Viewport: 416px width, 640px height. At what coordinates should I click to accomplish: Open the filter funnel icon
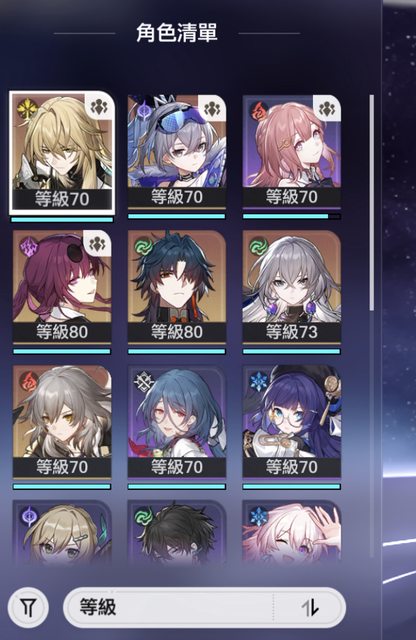pyautogui.click(x=28, y=608)
